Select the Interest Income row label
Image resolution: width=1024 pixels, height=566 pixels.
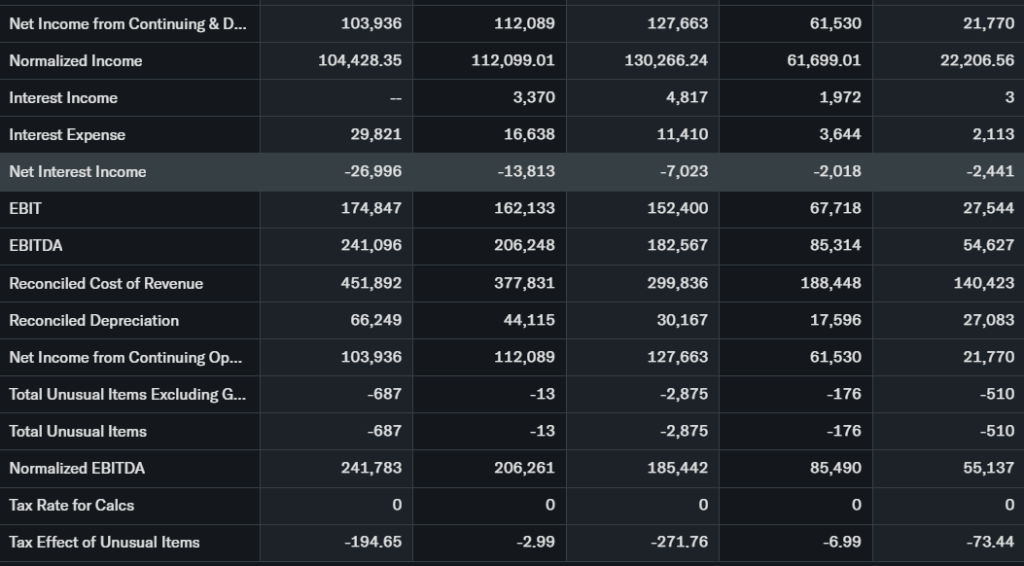(x=63, y=98)
